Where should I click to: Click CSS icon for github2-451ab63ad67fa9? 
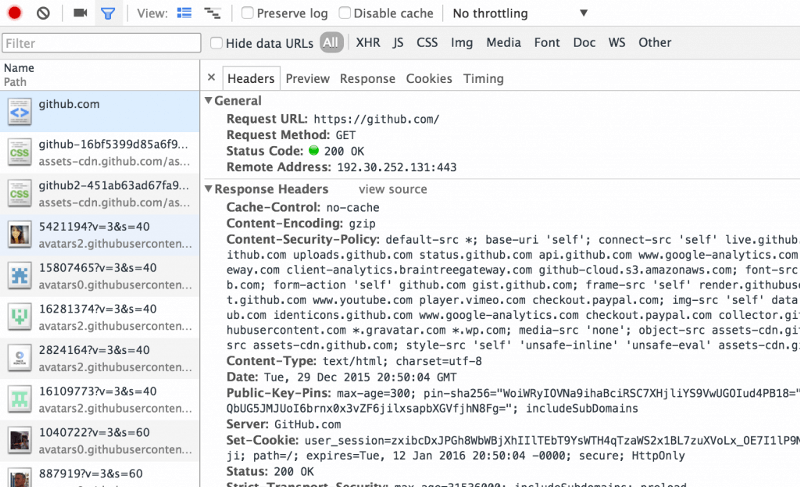[x=19, y=194]
